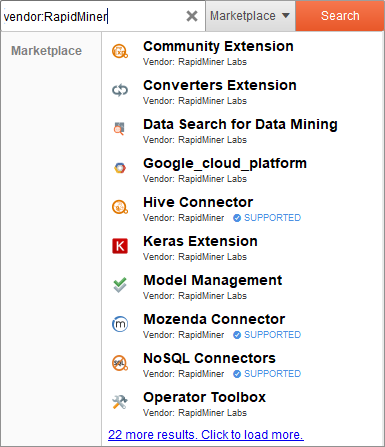
Task: Click the NoSQL Connectors icon
Action: pos(120,363)
